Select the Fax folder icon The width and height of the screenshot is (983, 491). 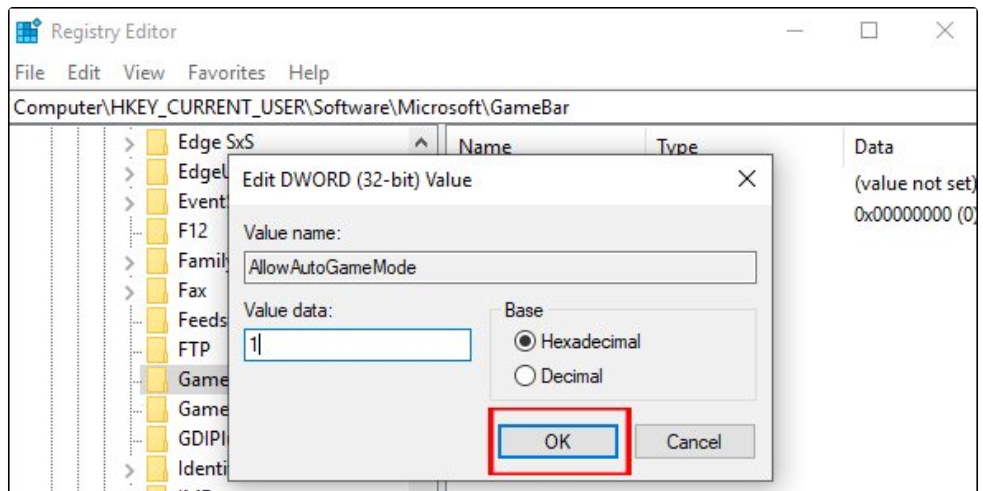(157, 291)
